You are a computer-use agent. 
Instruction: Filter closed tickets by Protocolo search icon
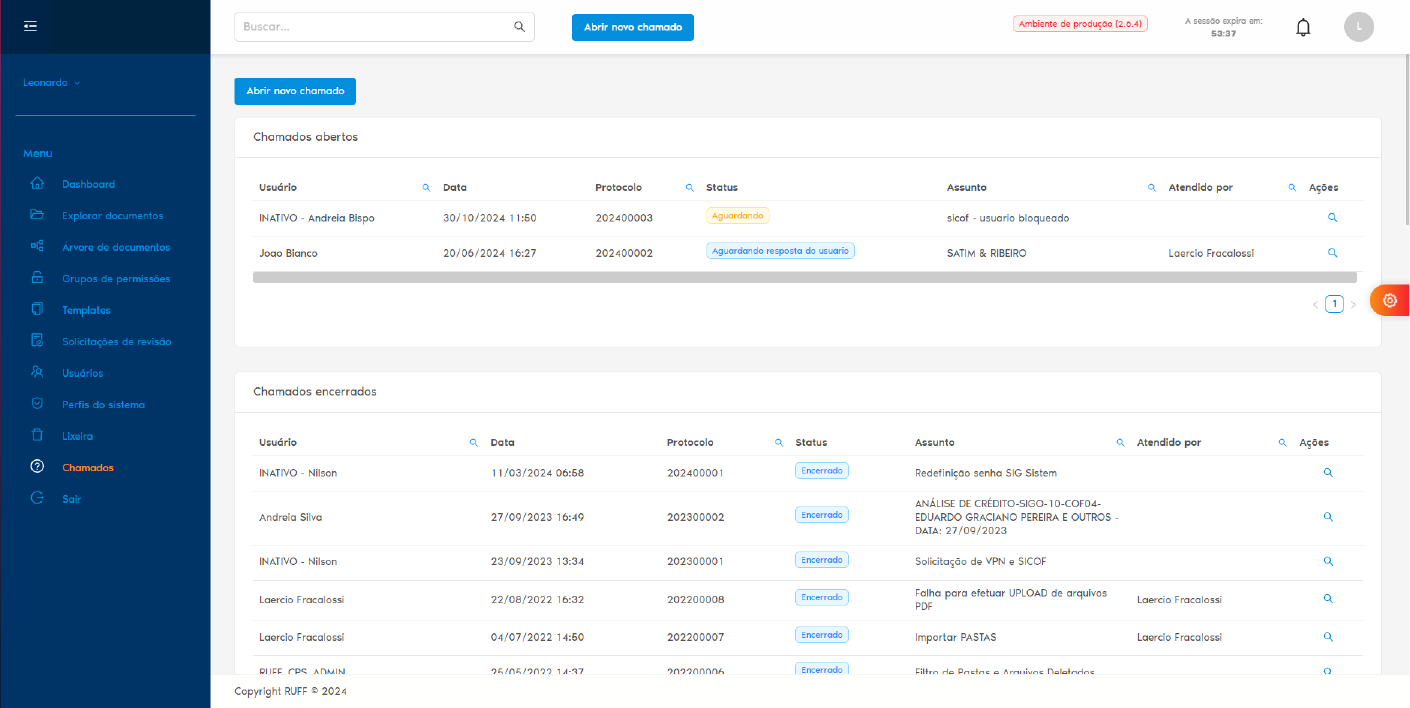click(x=779, y=443)
